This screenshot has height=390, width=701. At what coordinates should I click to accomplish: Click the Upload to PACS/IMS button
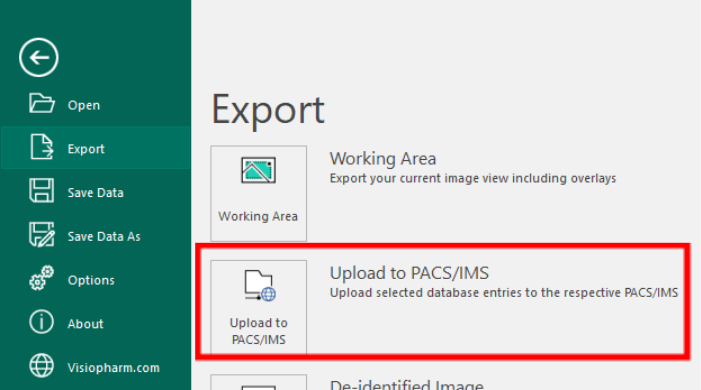259,308
